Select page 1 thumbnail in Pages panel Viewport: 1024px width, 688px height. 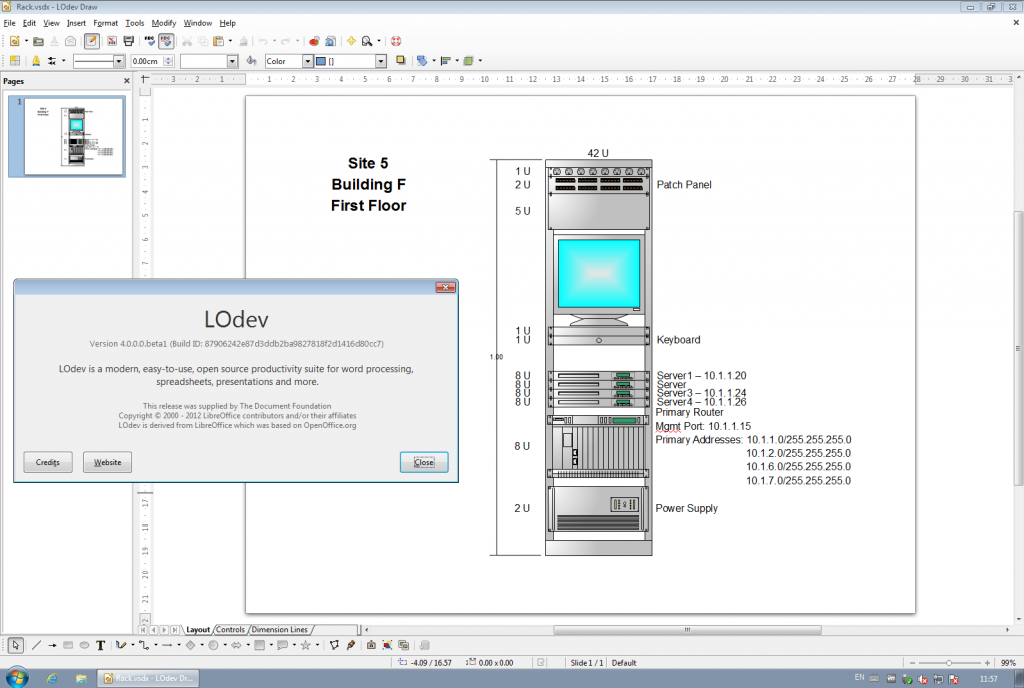pos(67,135)
